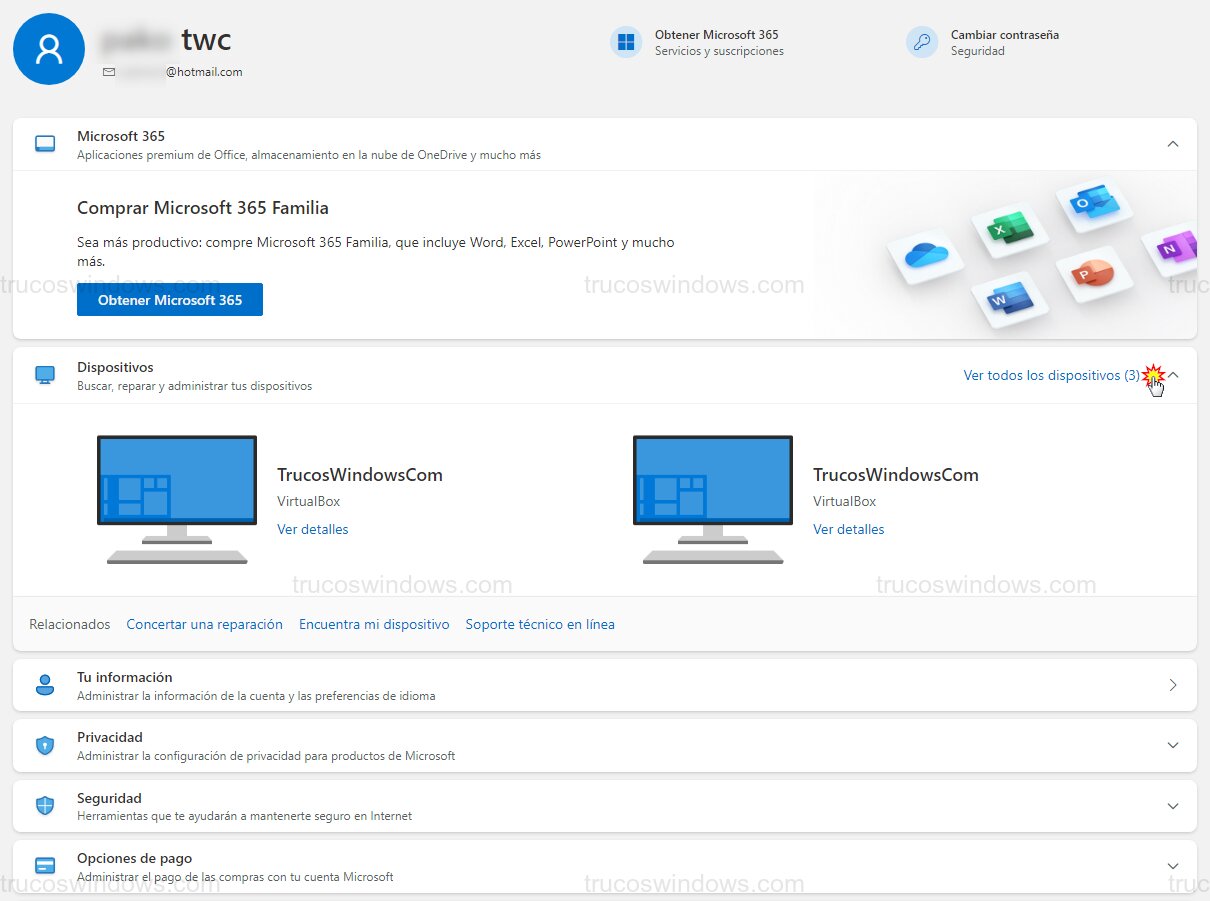The height and width of the screenshot is (901, 1210).
Task: Expand the Seguridad section
Action: [x=1172, y=805]
